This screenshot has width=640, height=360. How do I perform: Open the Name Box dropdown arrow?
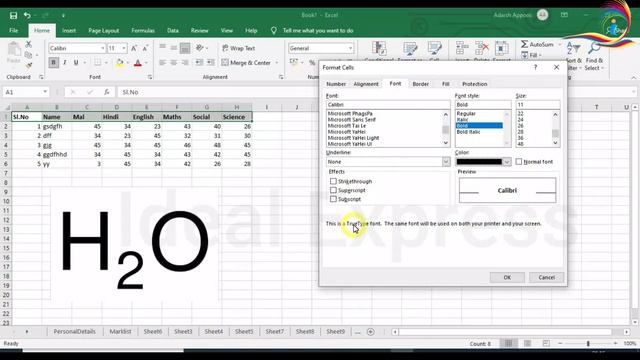pos(45,92)
